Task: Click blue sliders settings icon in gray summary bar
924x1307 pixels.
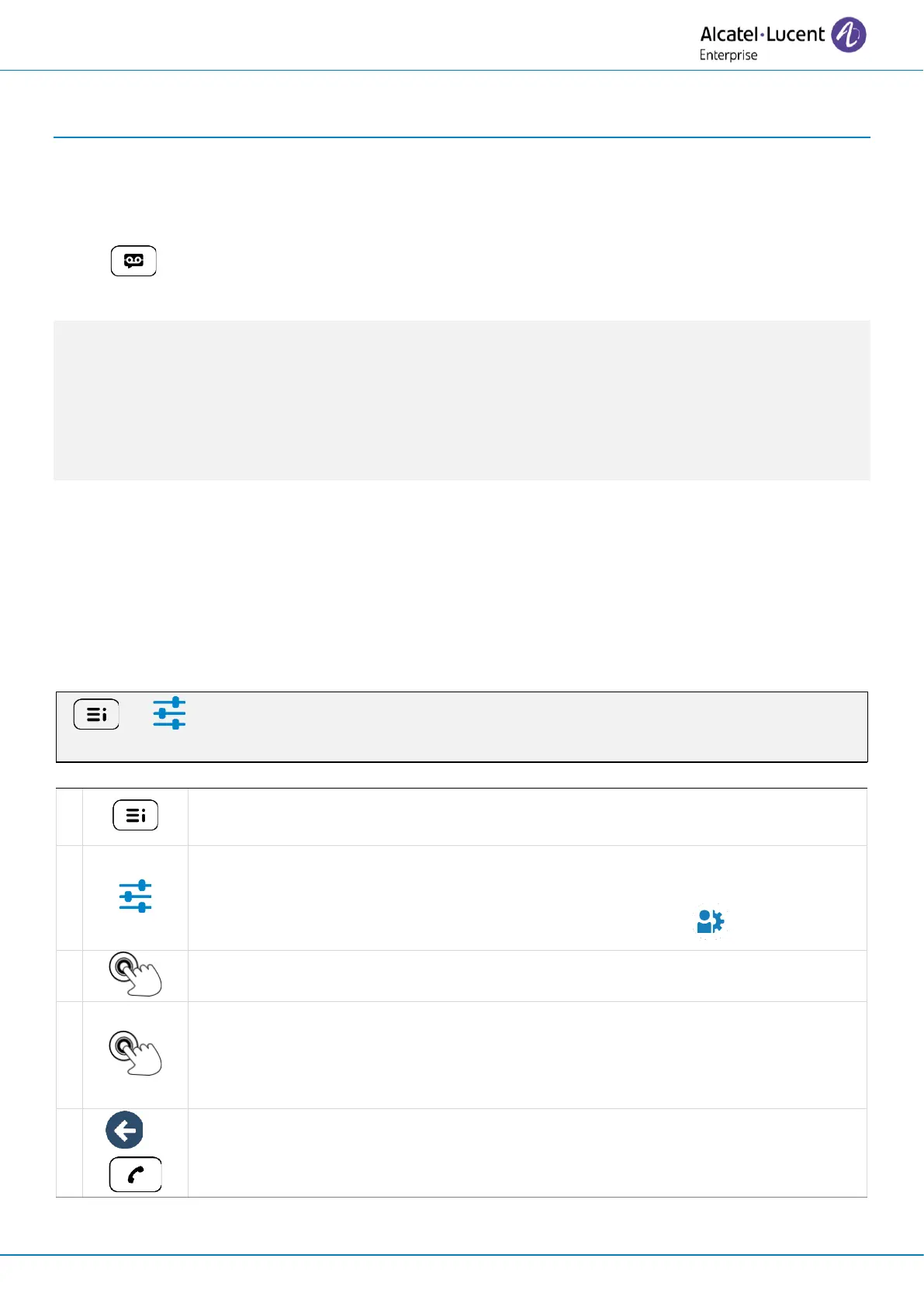Action: 169,712
